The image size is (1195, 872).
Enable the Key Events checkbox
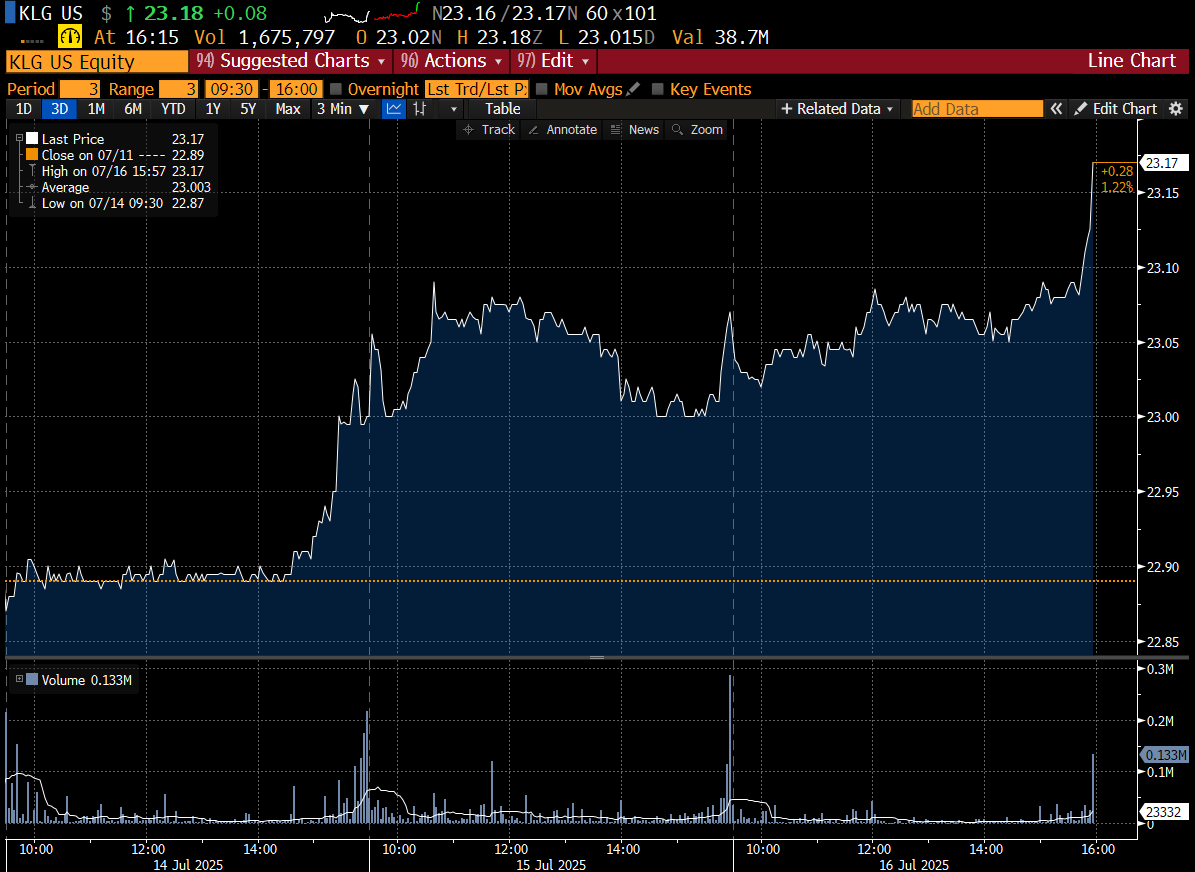tap(658, 89)
